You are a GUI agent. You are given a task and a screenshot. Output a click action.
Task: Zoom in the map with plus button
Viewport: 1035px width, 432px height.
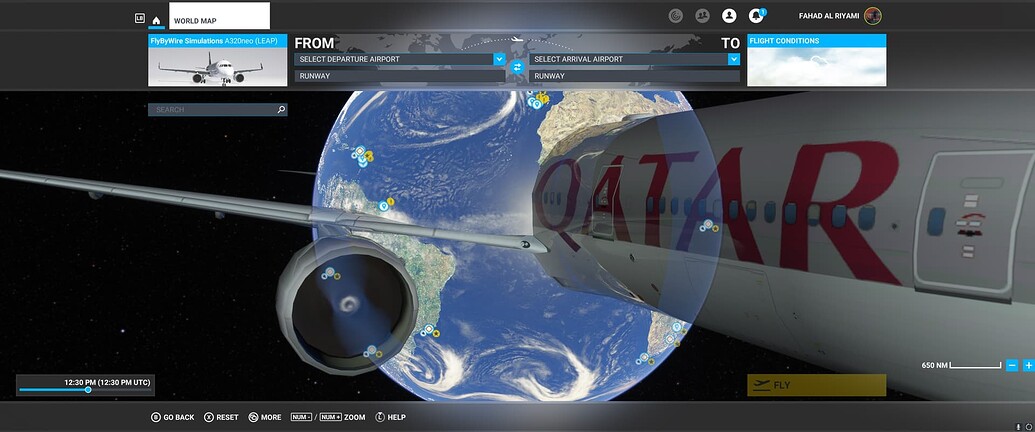coord(1028,365)
